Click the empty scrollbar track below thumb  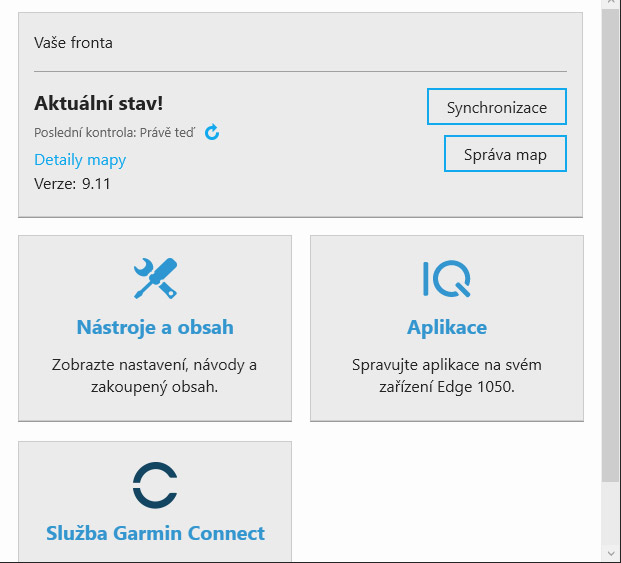(x=611, y=514)
